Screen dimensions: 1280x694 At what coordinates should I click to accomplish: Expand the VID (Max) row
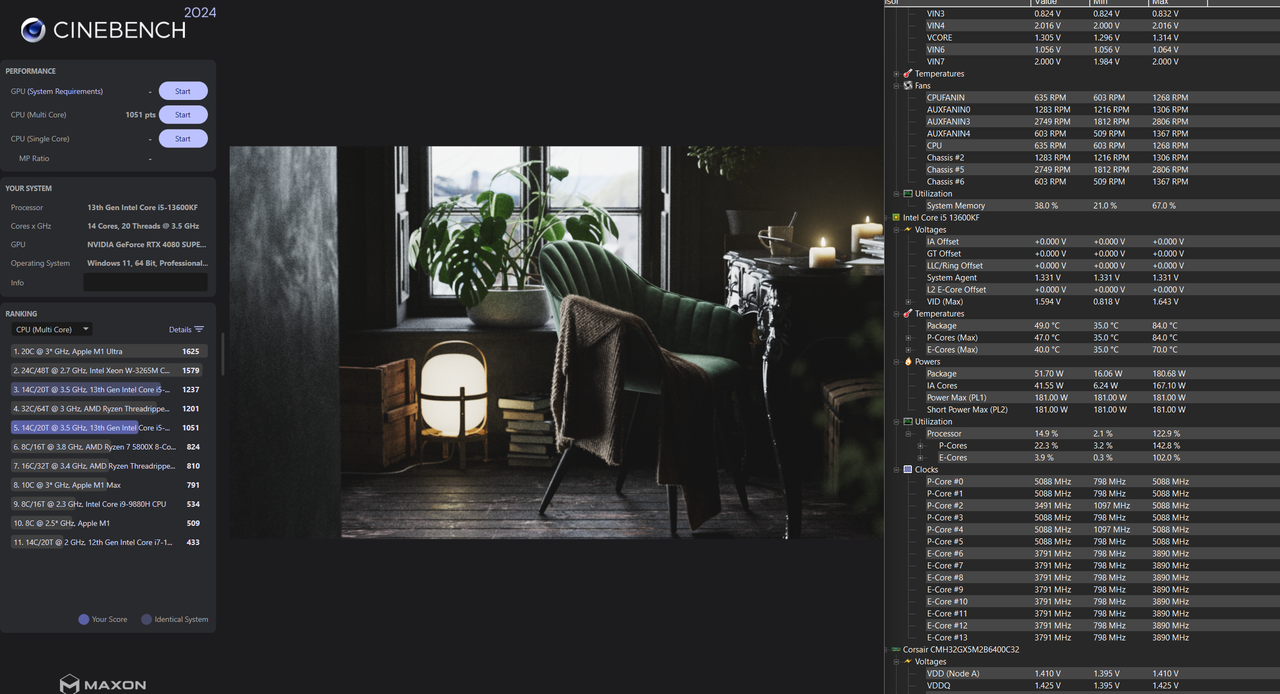[908, 302]
